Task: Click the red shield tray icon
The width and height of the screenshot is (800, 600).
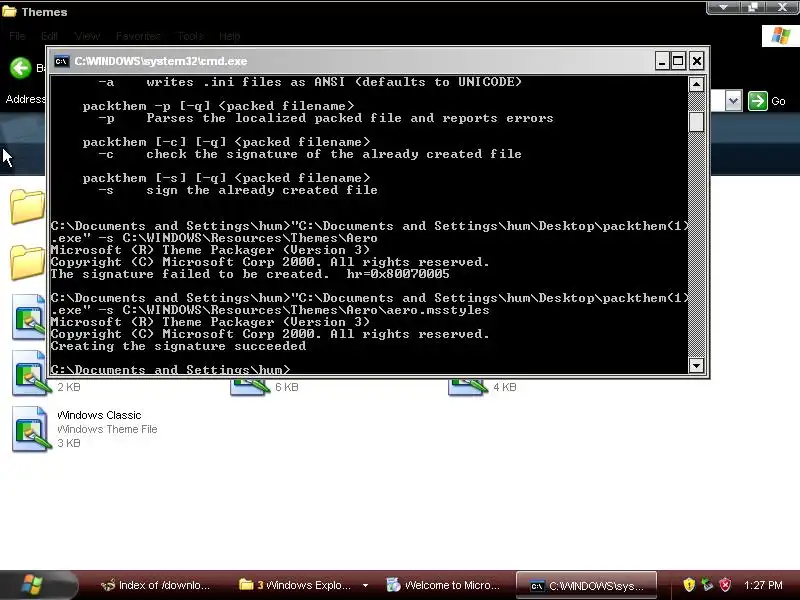Action: pos(725,584)
